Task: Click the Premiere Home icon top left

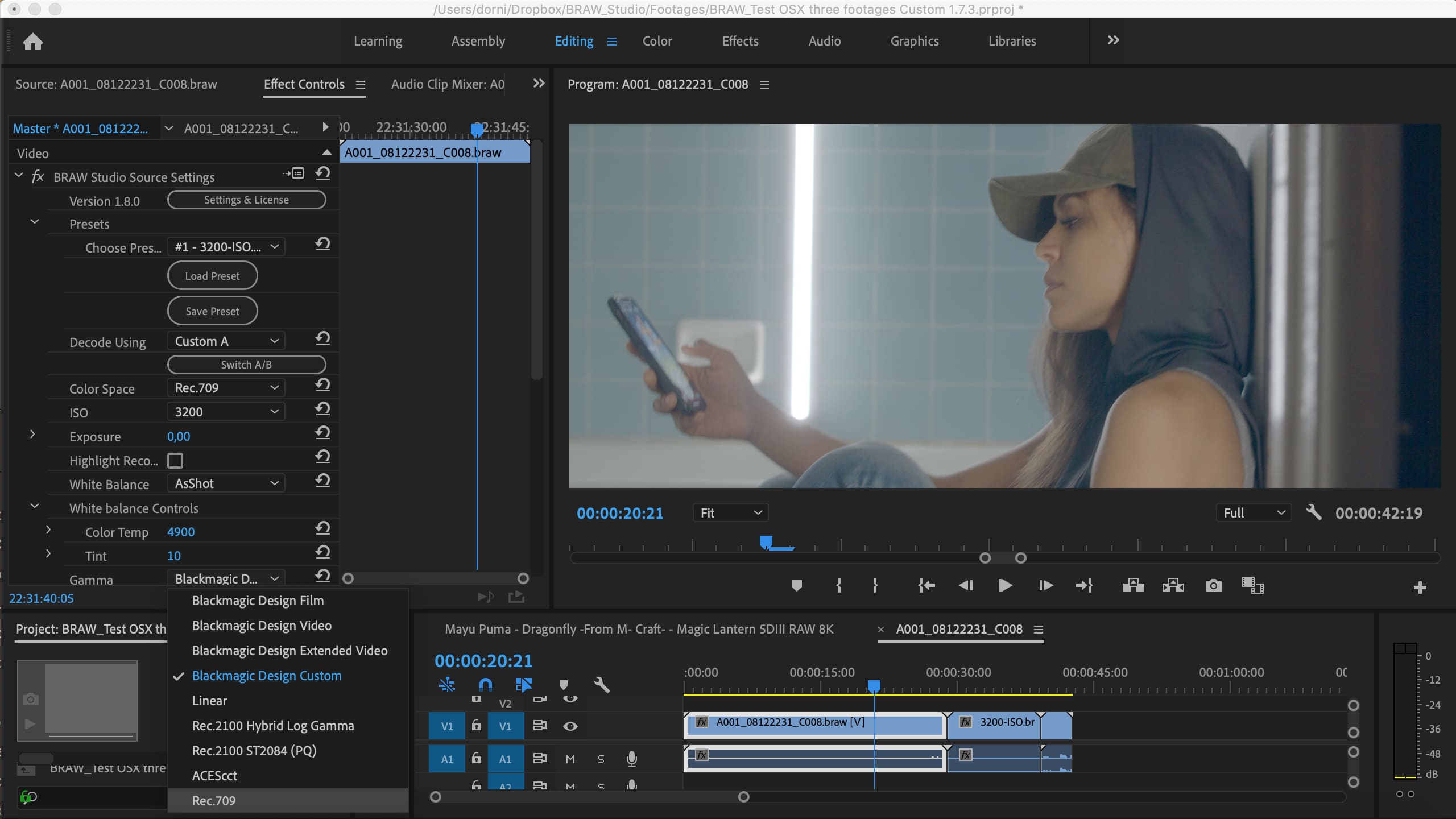Action: [34, 41]
